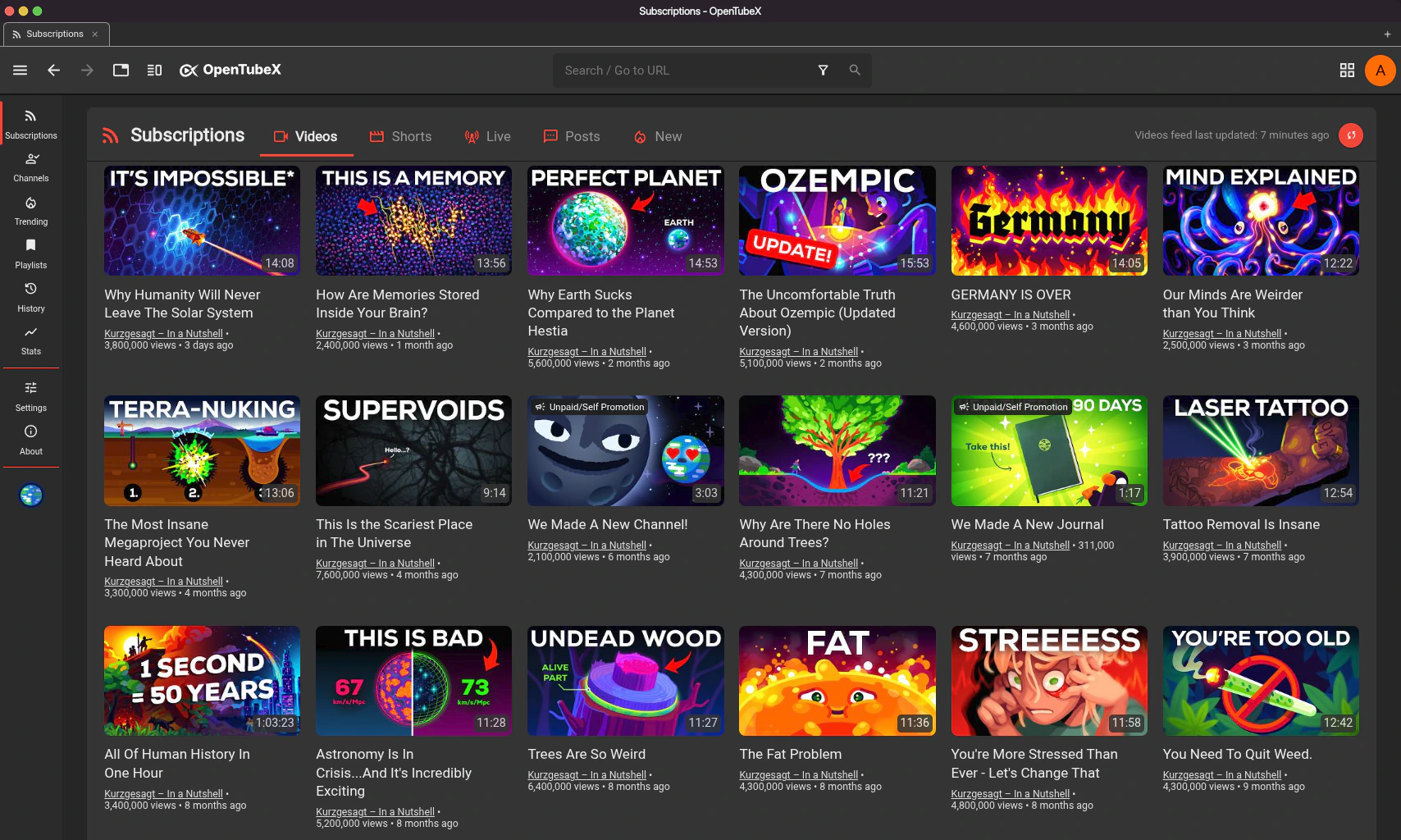Open the YOU'RE TOO OLD thumbnail
The image size is (1401, 840).
[x=1261, y=681]
